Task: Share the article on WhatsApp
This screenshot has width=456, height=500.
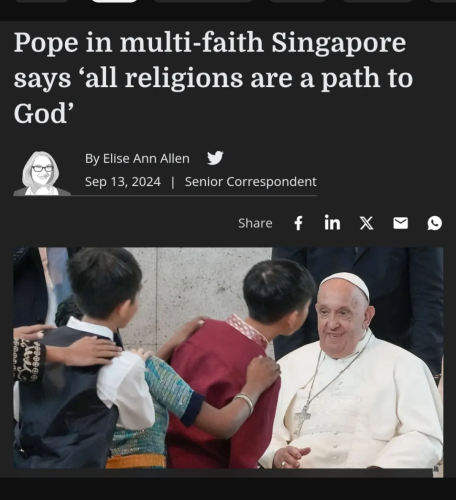Action: point(435,223)
